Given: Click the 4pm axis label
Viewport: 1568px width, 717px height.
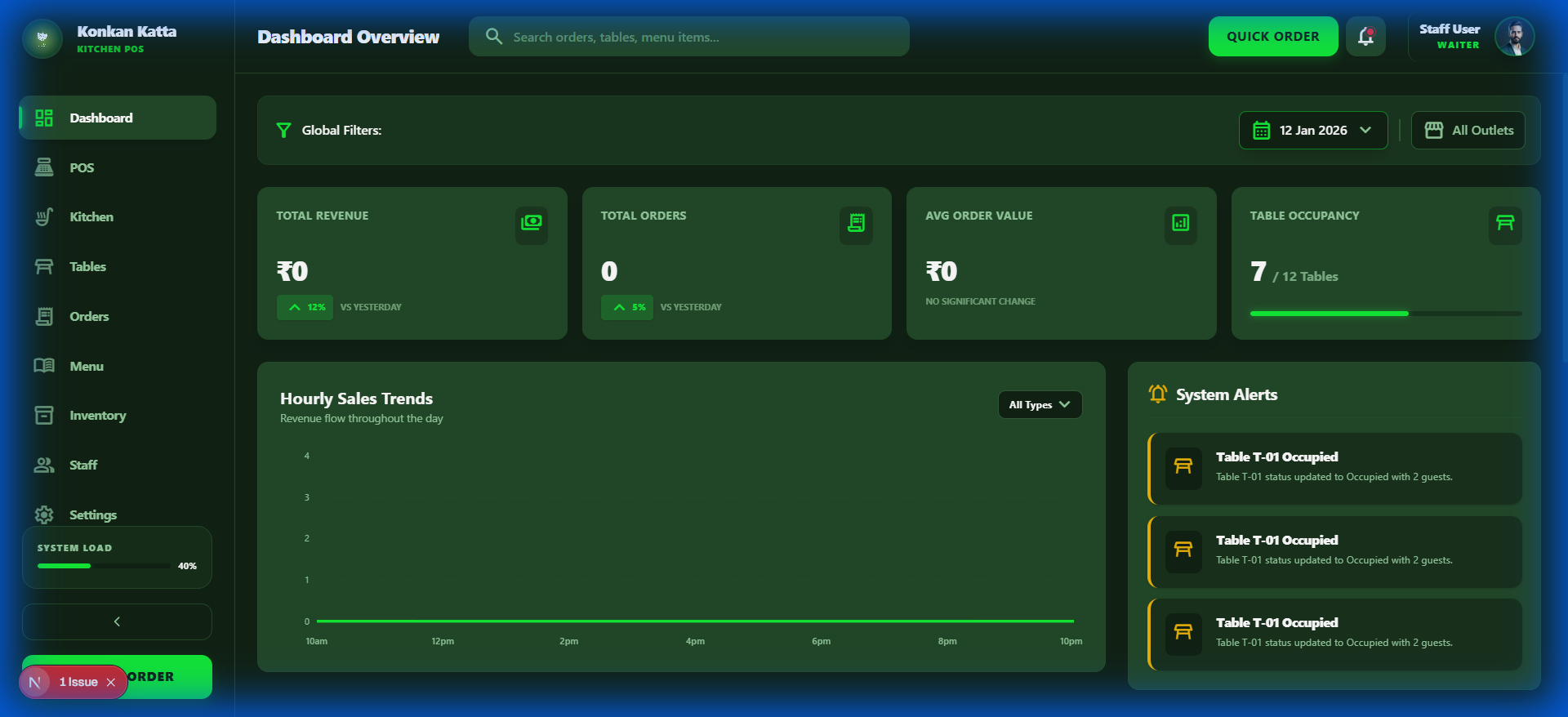Looking at the screenshot, I should click(x=695, y=642).
